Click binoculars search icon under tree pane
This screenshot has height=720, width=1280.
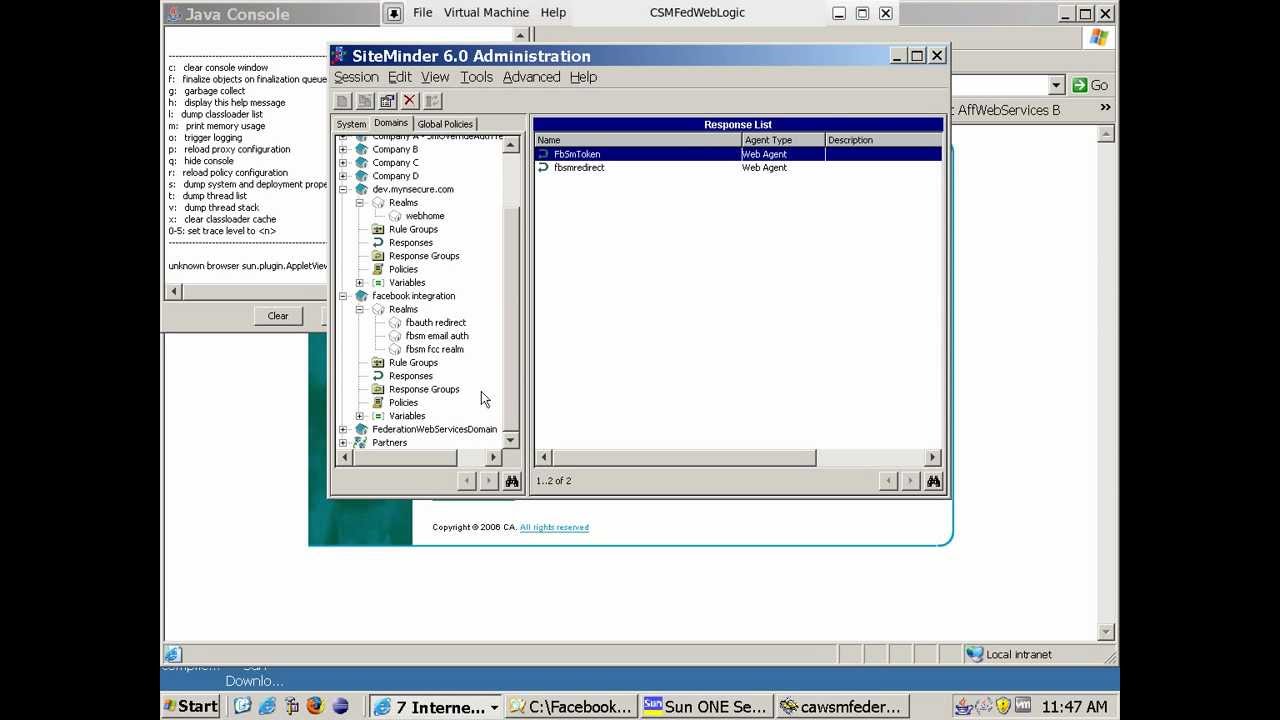[512, 481]
